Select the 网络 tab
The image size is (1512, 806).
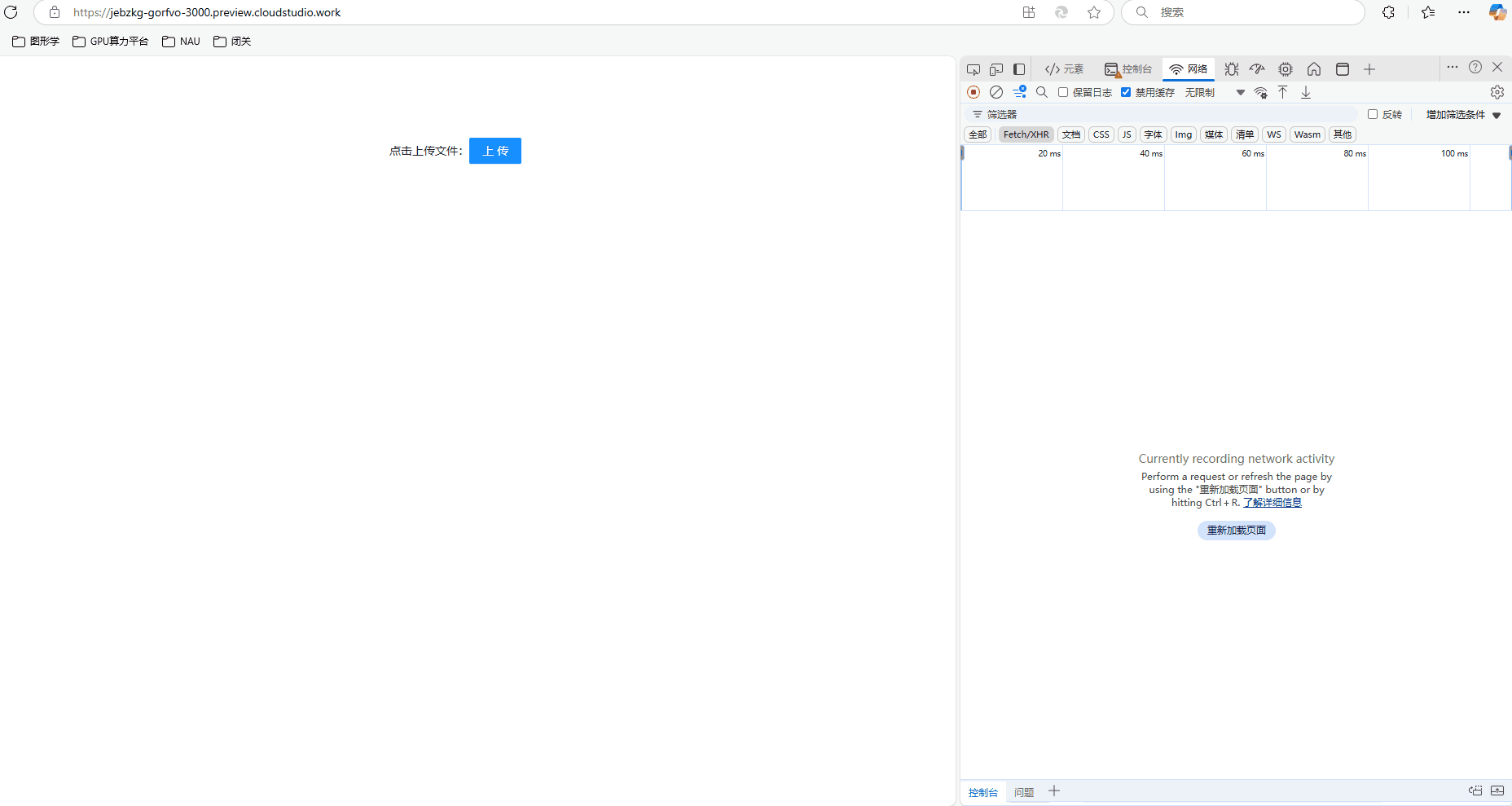coord(1189,69)
